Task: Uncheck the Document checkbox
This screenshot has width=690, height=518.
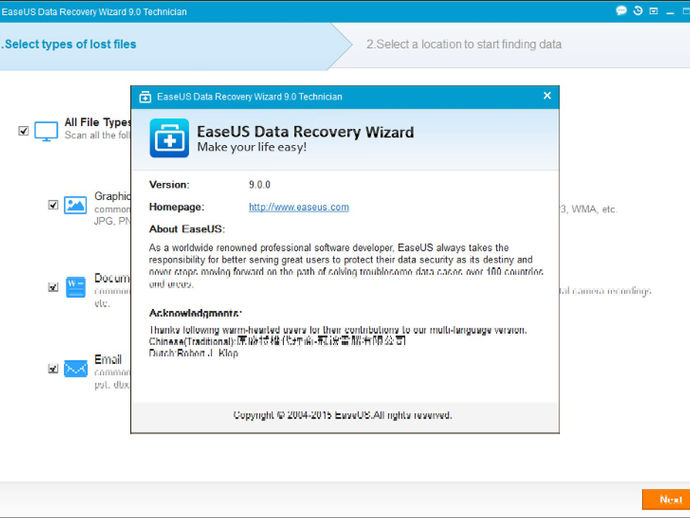Action: 53,287
